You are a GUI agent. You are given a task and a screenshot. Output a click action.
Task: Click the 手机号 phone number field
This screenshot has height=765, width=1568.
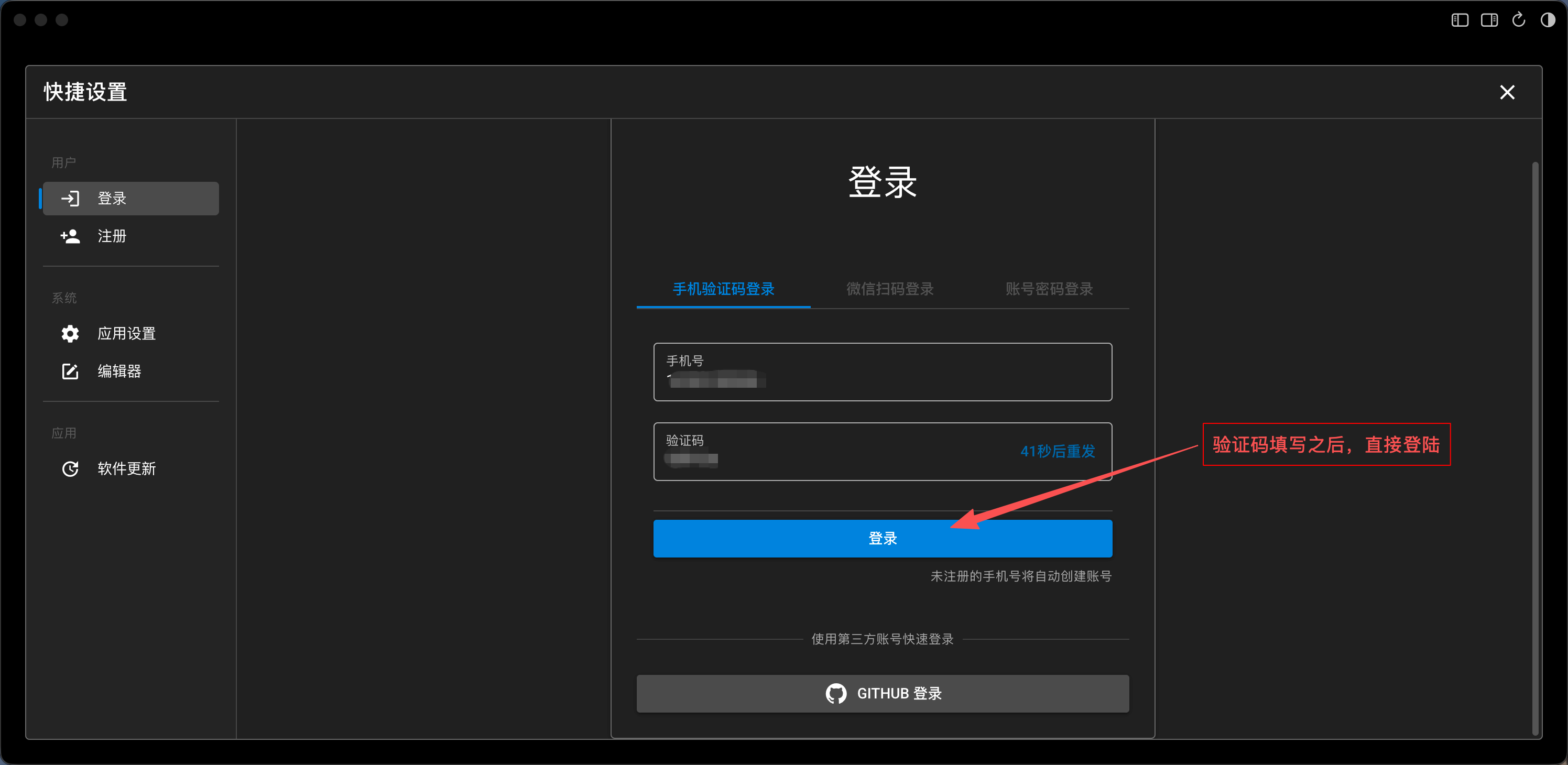click(x=883, y=372)
